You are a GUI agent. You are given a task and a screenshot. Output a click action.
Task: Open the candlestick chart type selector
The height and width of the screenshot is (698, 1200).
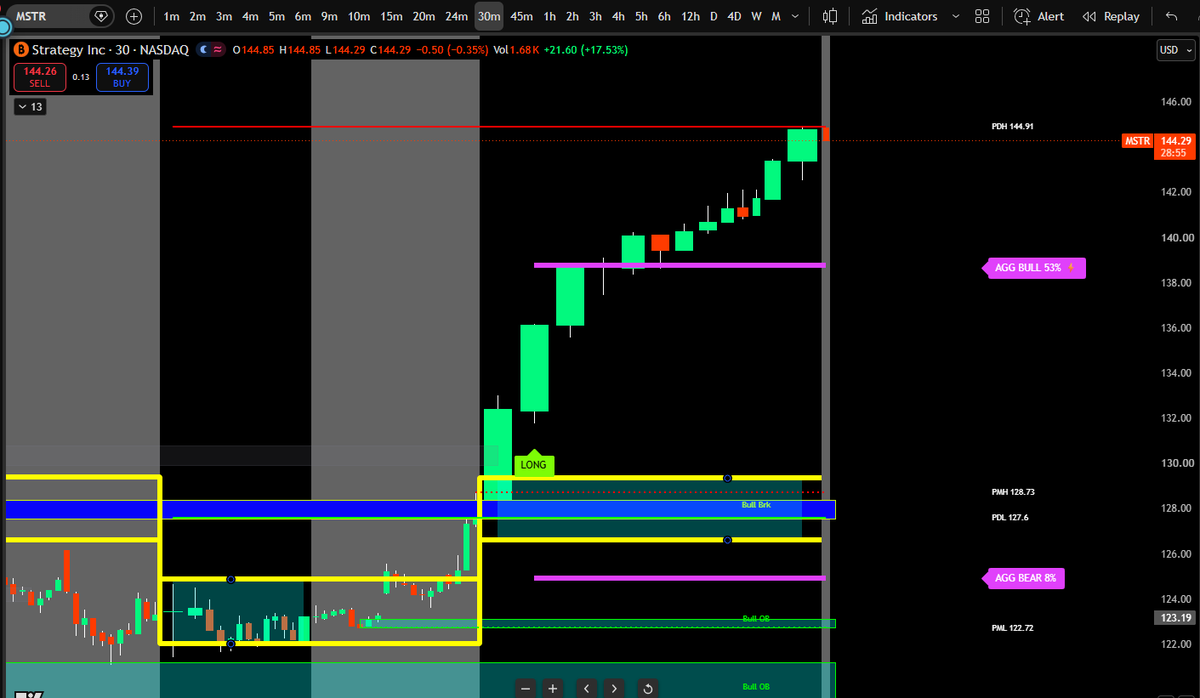point(829,17)
